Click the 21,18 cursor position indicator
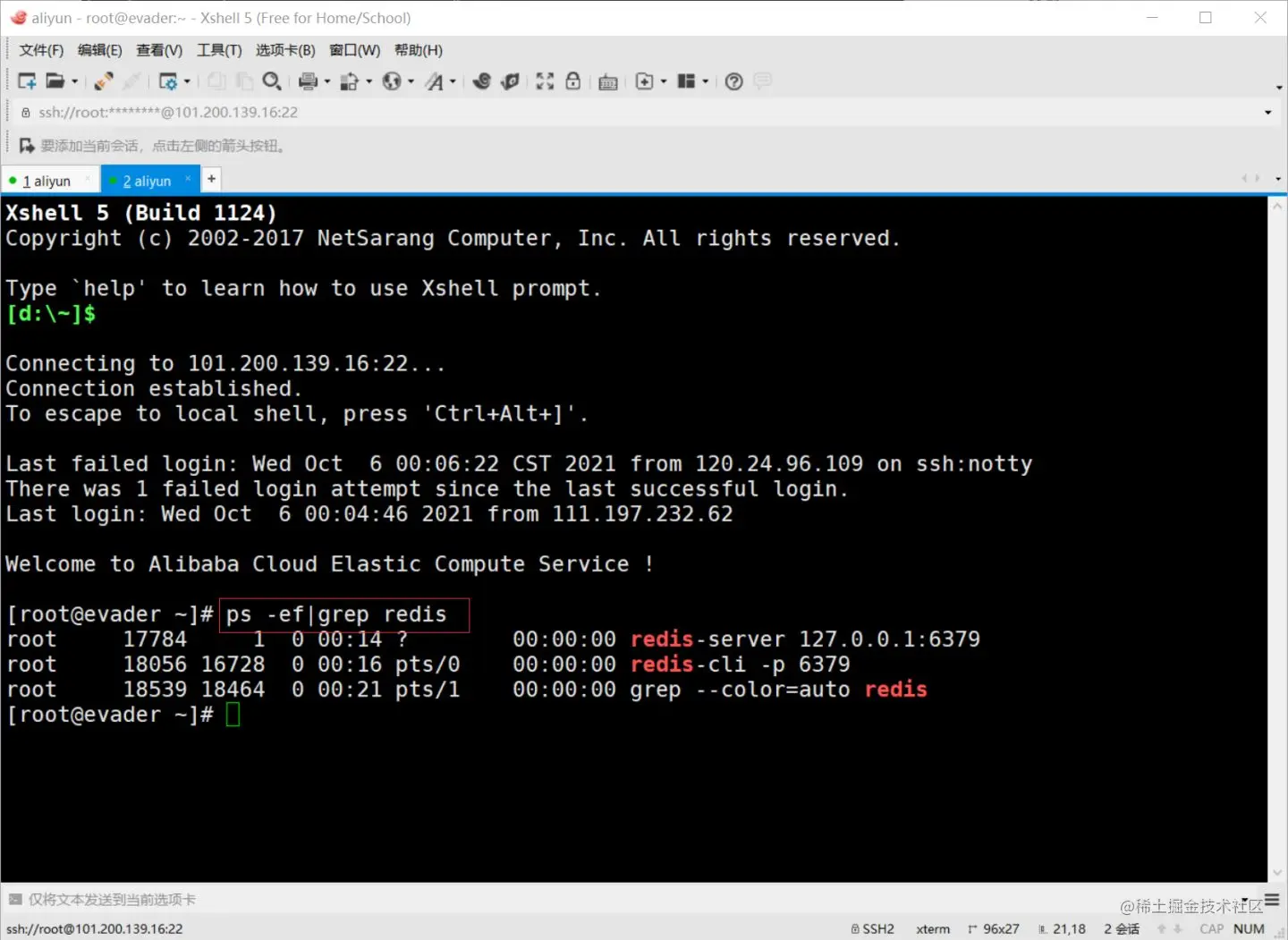The width and height of the screenshot is (1288, 940). [x=1062, y=929]
